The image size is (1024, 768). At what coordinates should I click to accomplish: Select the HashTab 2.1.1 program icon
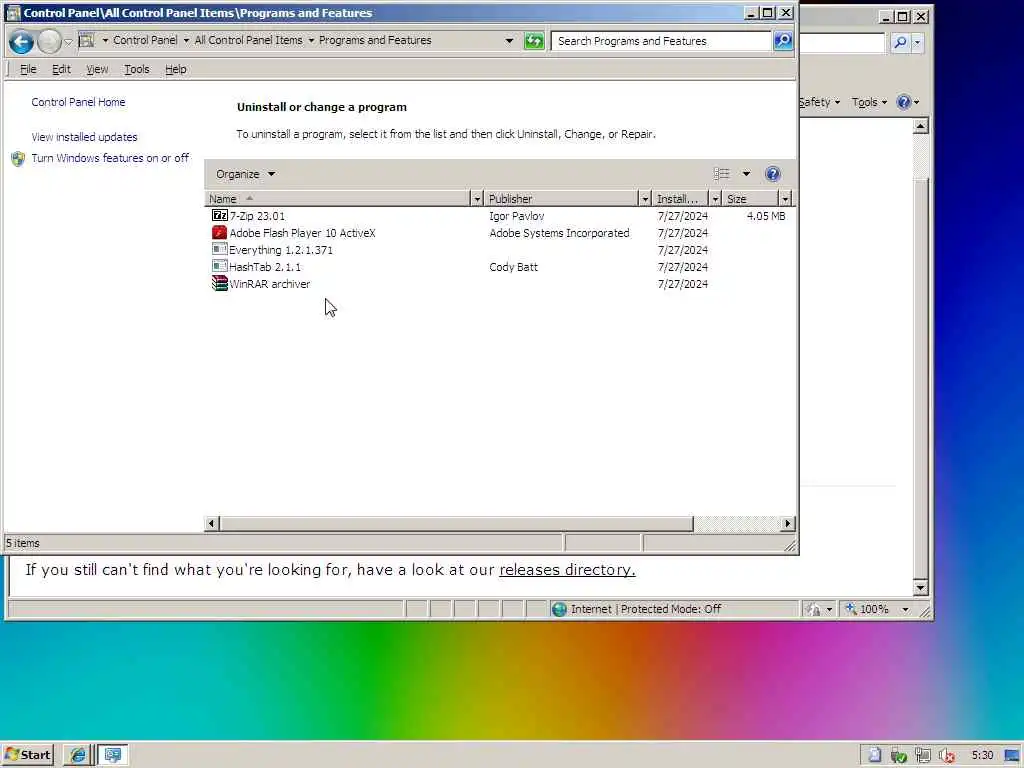click(x=219, y=266)
